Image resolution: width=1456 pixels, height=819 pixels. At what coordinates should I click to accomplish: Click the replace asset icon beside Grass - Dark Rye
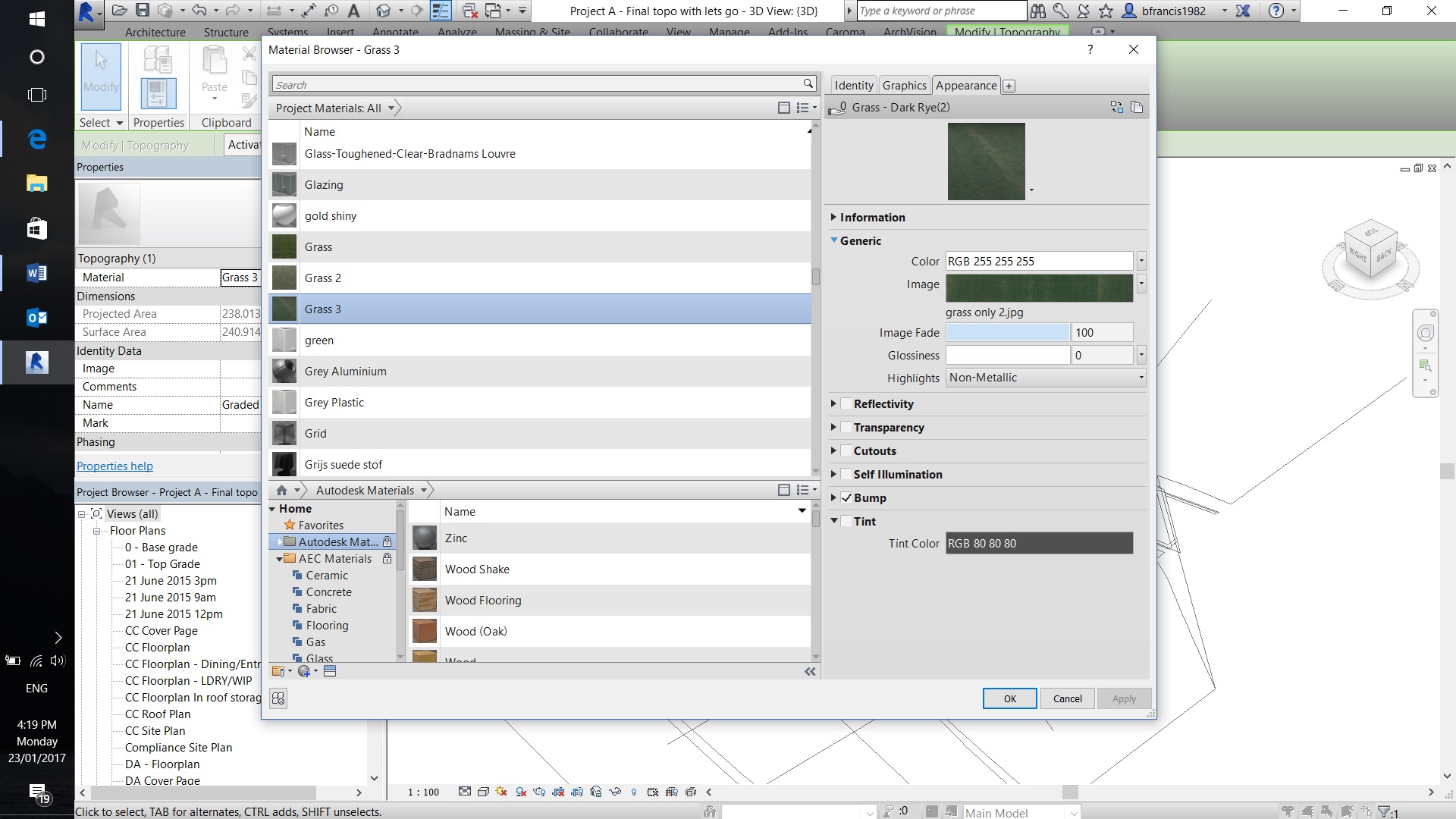1116,107
